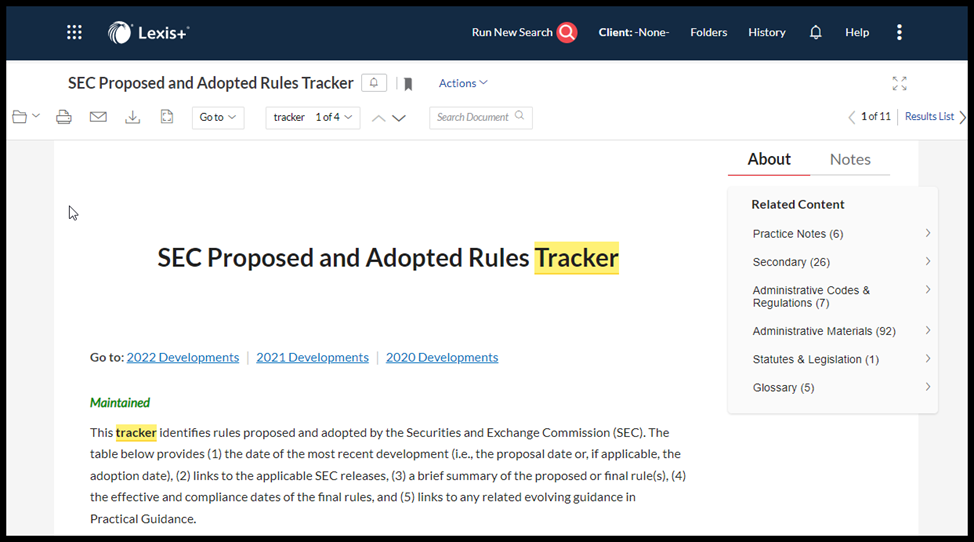Open the 2020 Developments link
Screen dimensions: 974x542
click(442, 358)
